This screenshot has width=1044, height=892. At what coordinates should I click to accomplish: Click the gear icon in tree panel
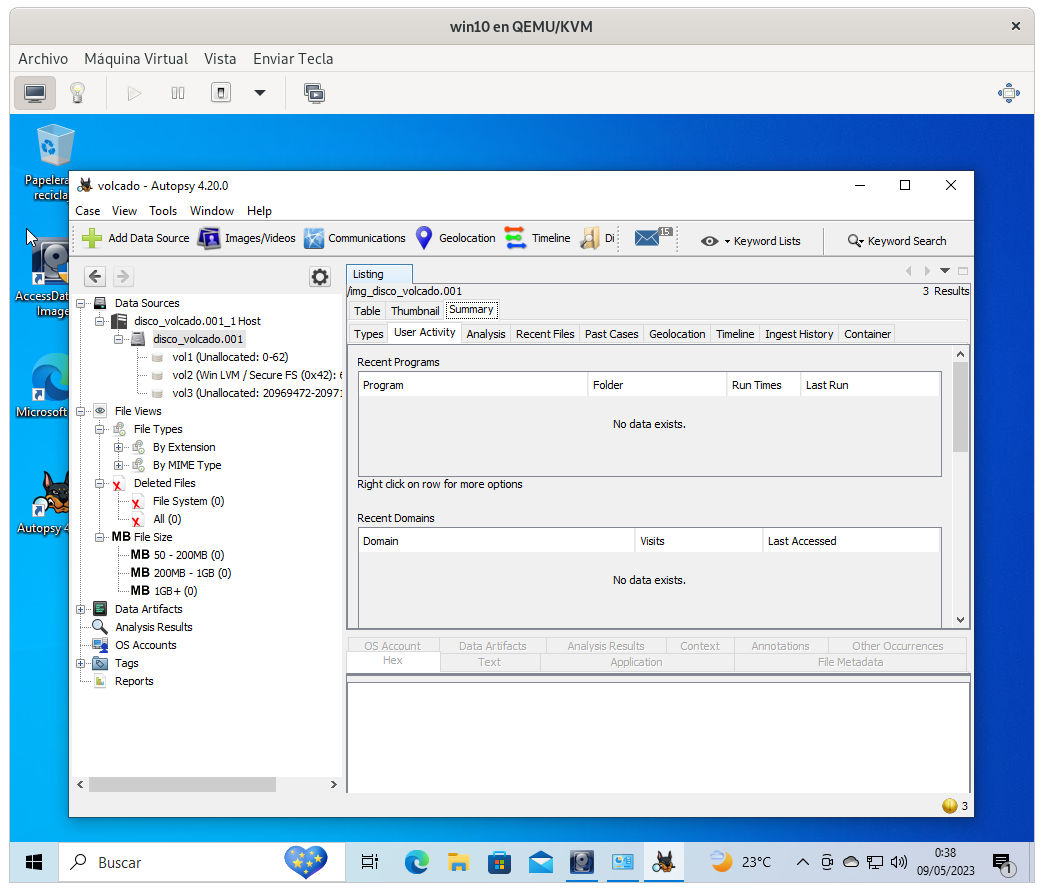tap(319, 277)
